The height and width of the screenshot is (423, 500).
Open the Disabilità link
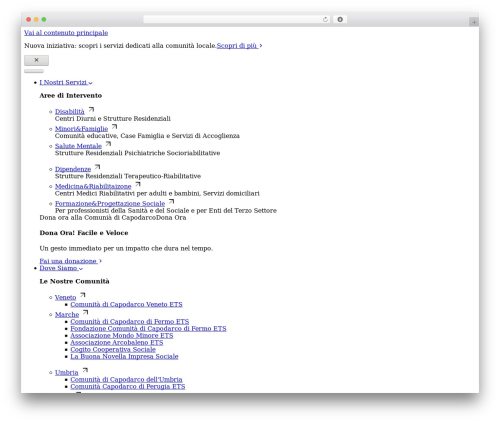click(70, 112)
